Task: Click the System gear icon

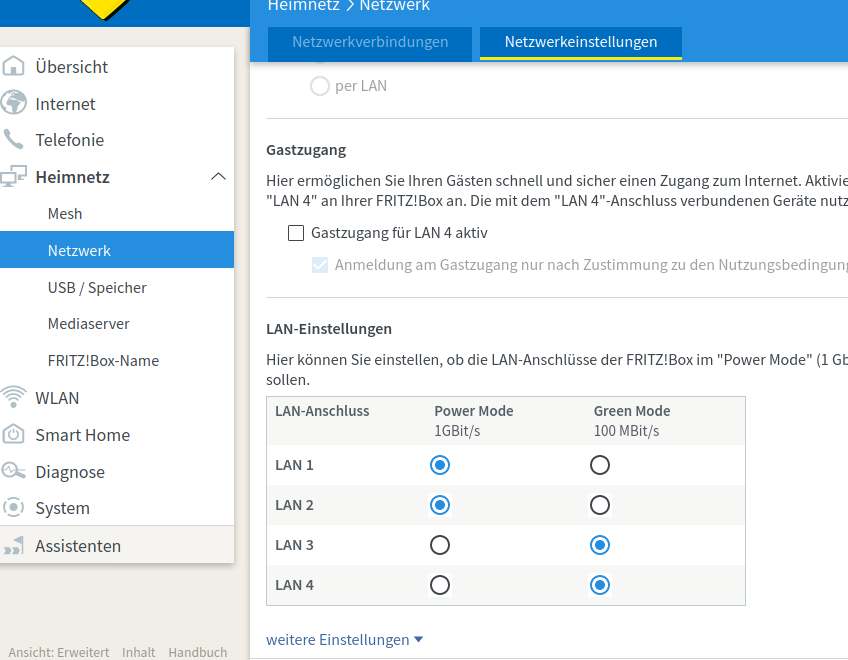Action: [x=14, y=508]
